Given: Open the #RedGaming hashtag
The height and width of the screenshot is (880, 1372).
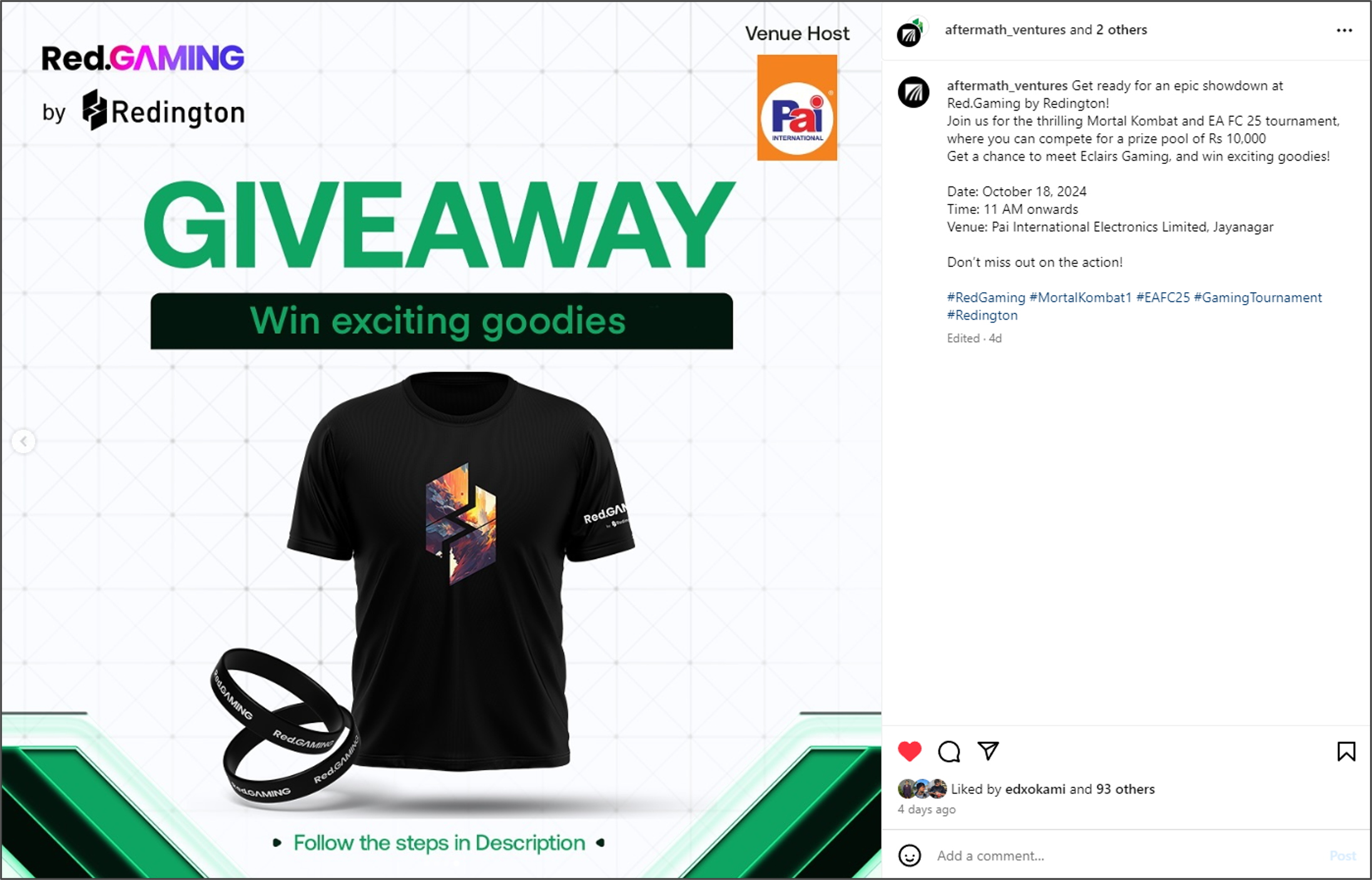Looking at the screenshot, I should pyautogui.click(x=986, y=298).
